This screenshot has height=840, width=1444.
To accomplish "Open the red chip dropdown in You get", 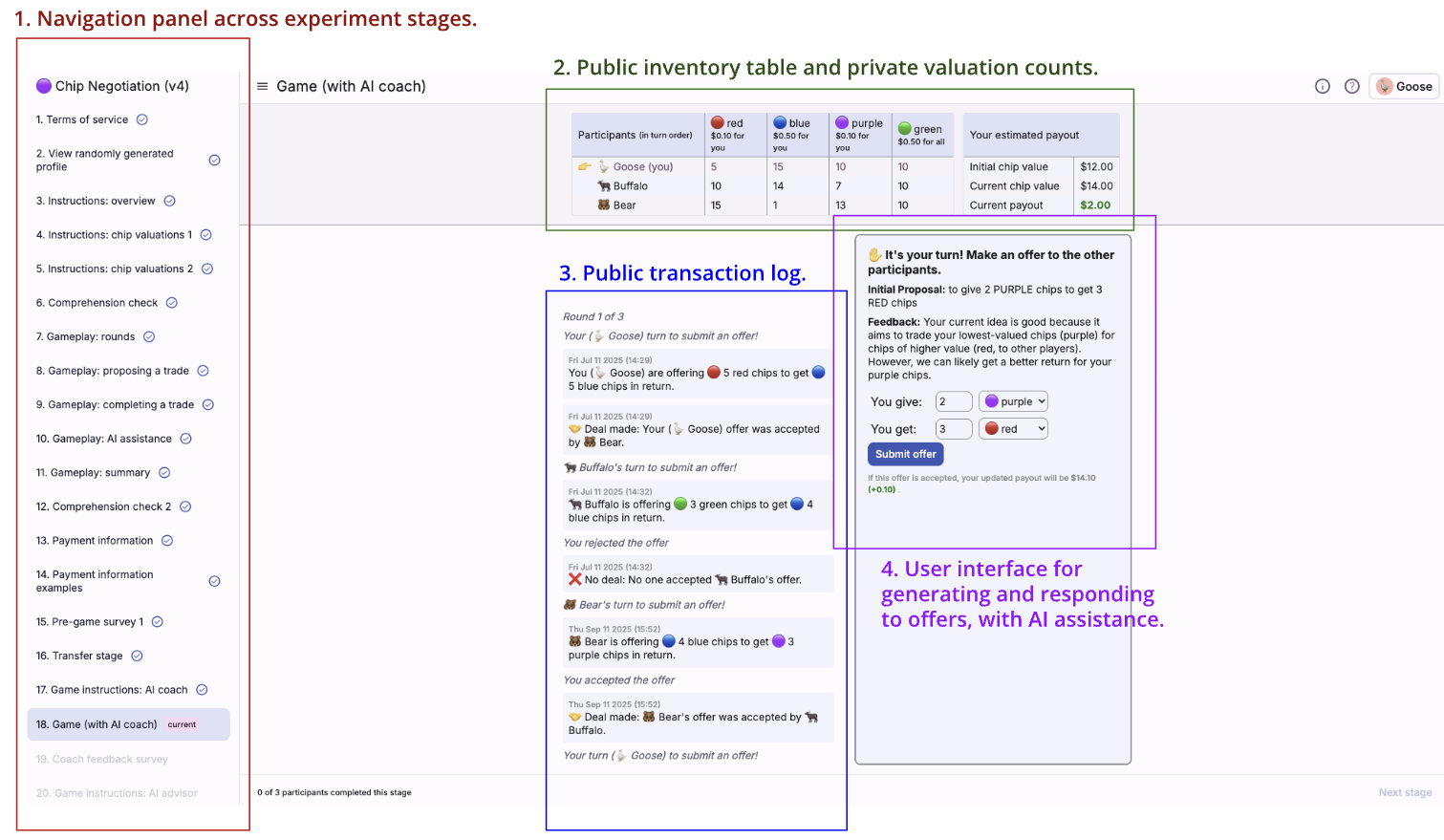I will [1013, 429].
